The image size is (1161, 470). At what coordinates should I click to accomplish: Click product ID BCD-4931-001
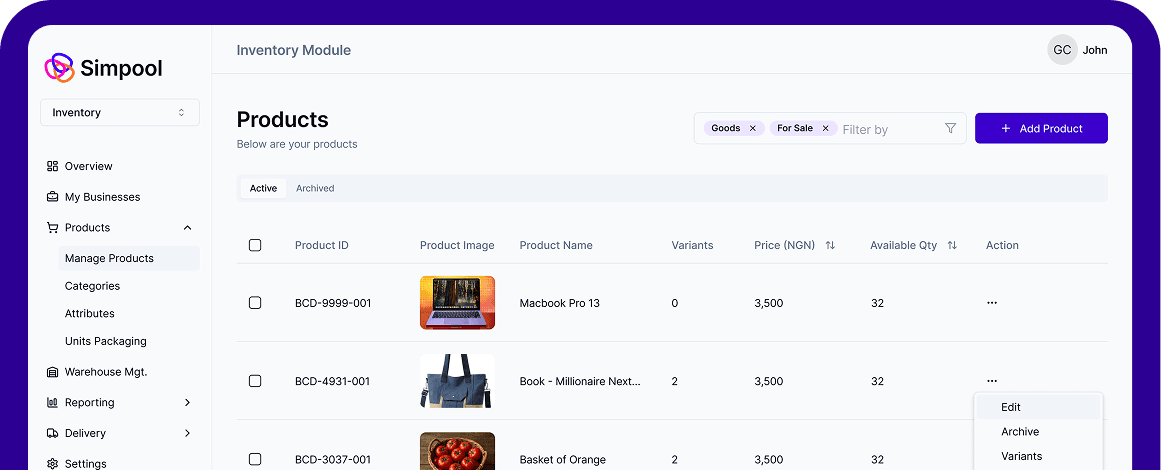coord(332,381)
